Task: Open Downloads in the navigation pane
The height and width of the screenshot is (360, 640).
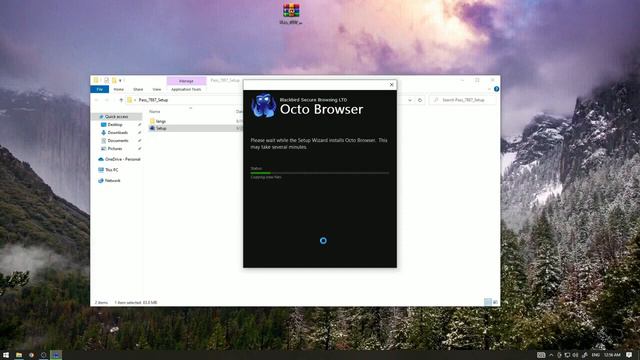Action: [117, 133]
